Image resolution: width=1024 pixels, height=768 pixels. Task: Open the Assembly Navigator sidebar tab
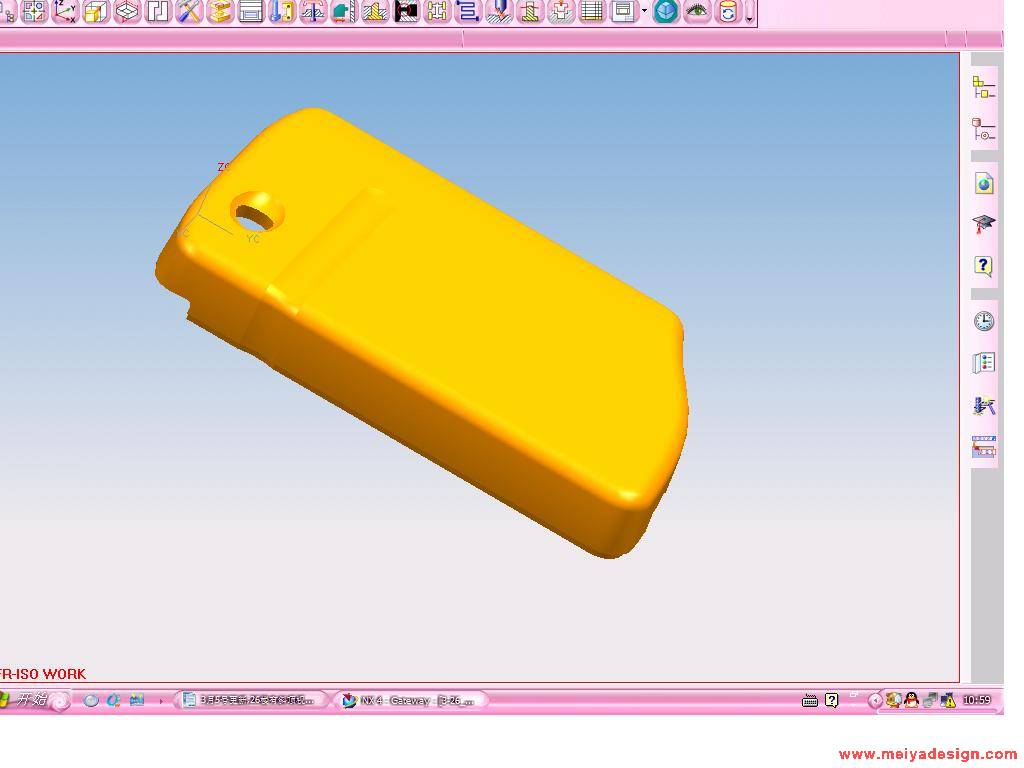coord(984,88)
